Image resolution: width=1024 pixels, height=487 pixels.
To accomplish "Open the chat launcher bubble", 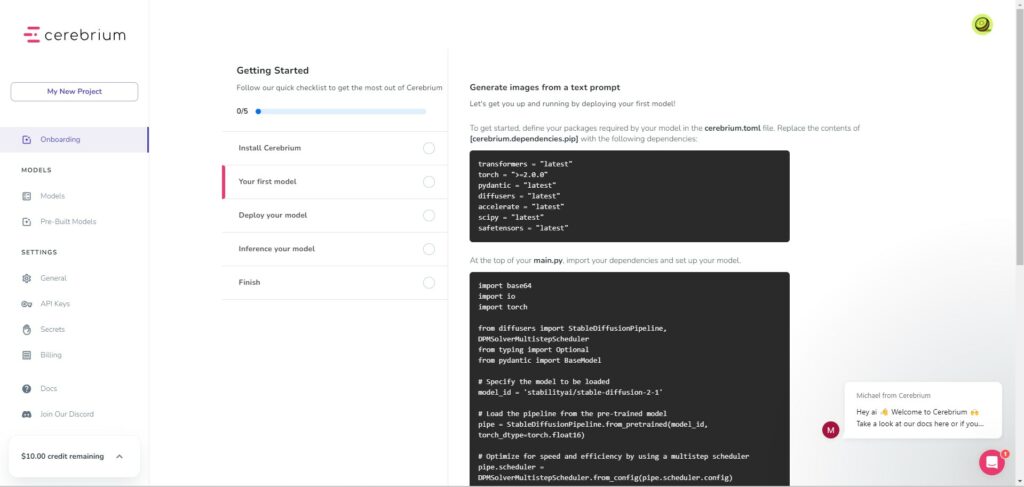I will click(x=991, y=462).
